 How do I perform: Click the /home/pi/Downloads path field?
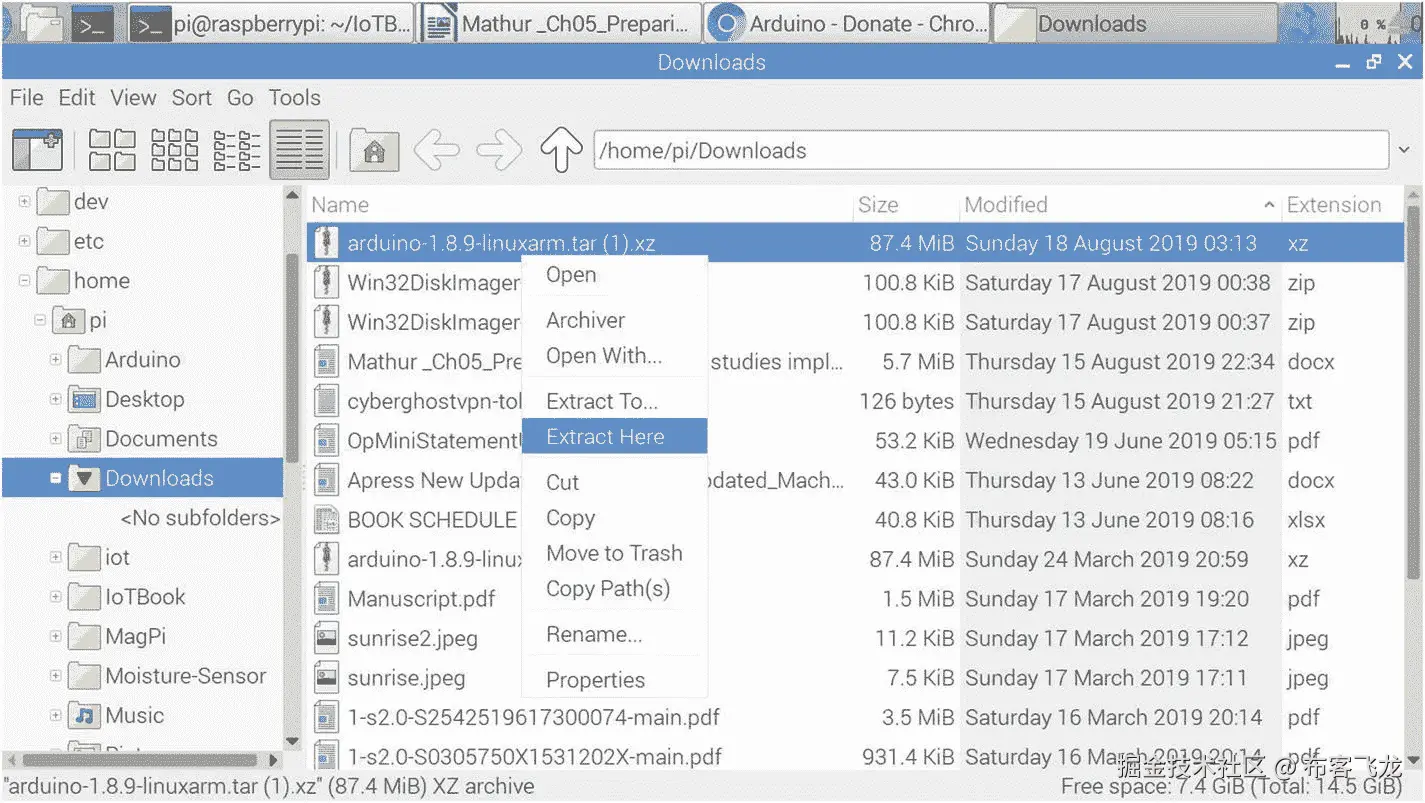(991, 151)
